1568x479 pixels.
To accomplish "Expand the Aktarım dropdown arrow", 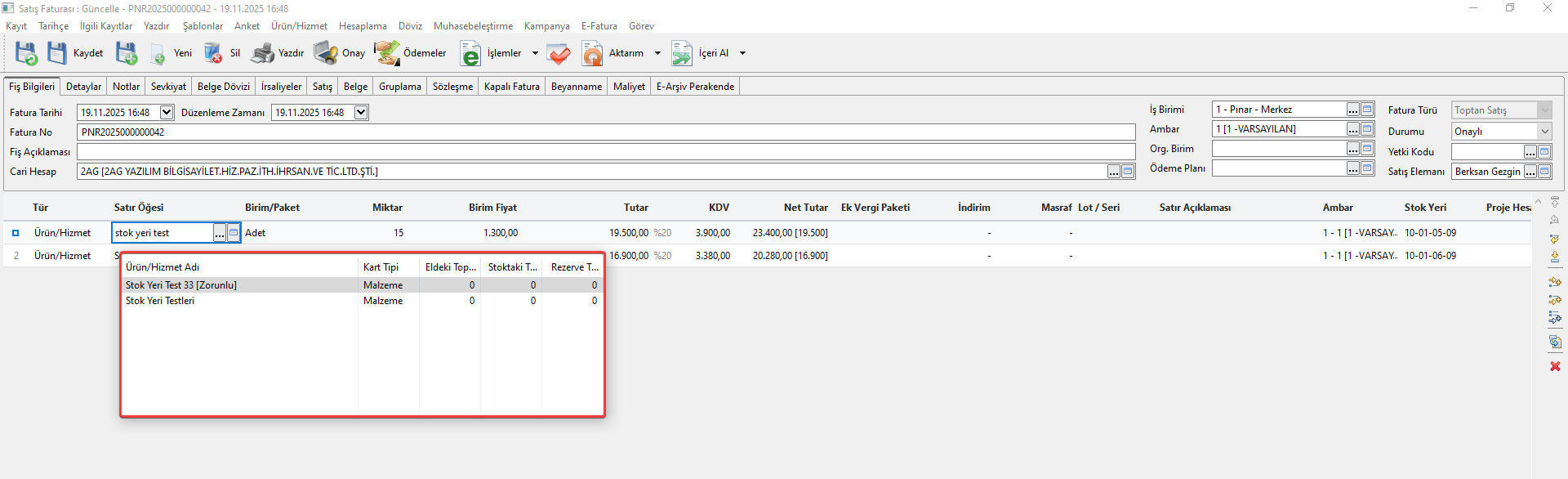I will tap(657, 53).
